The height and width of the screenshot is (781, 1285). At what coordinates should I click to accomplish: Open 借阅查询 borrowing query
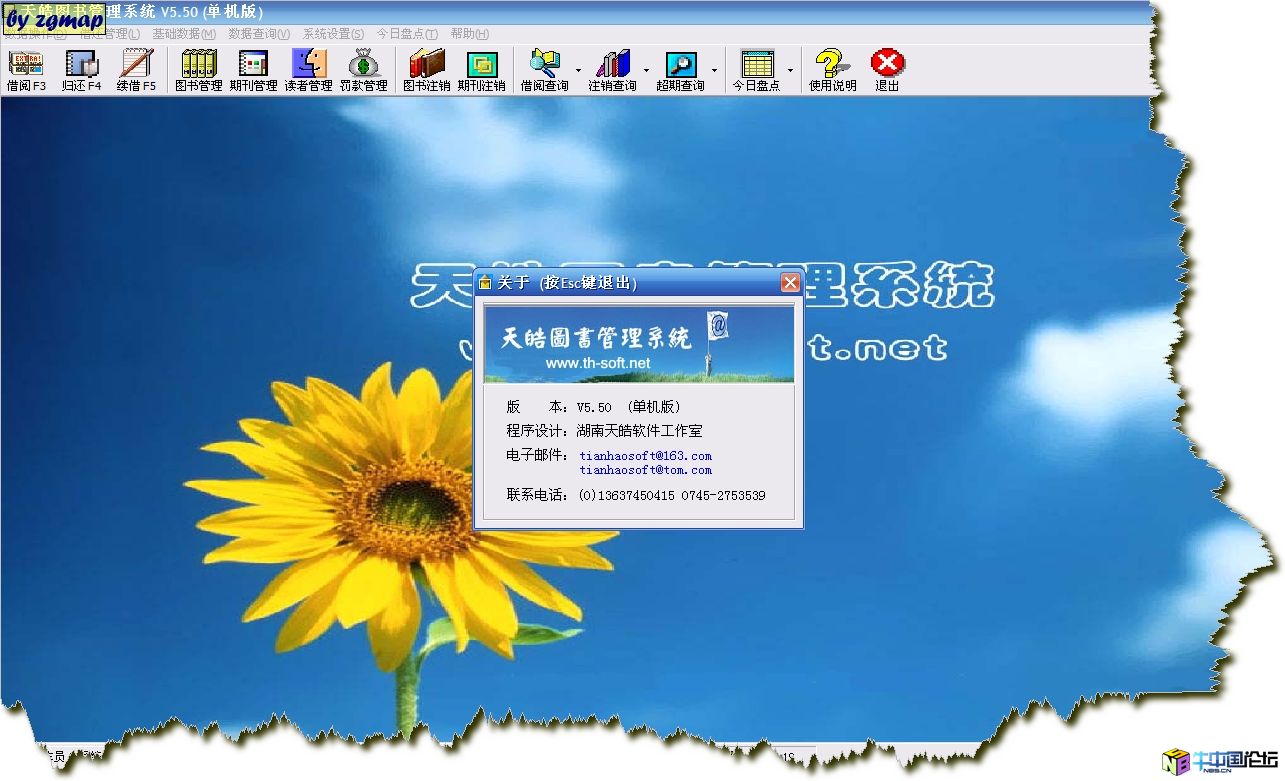coord(544,71)
